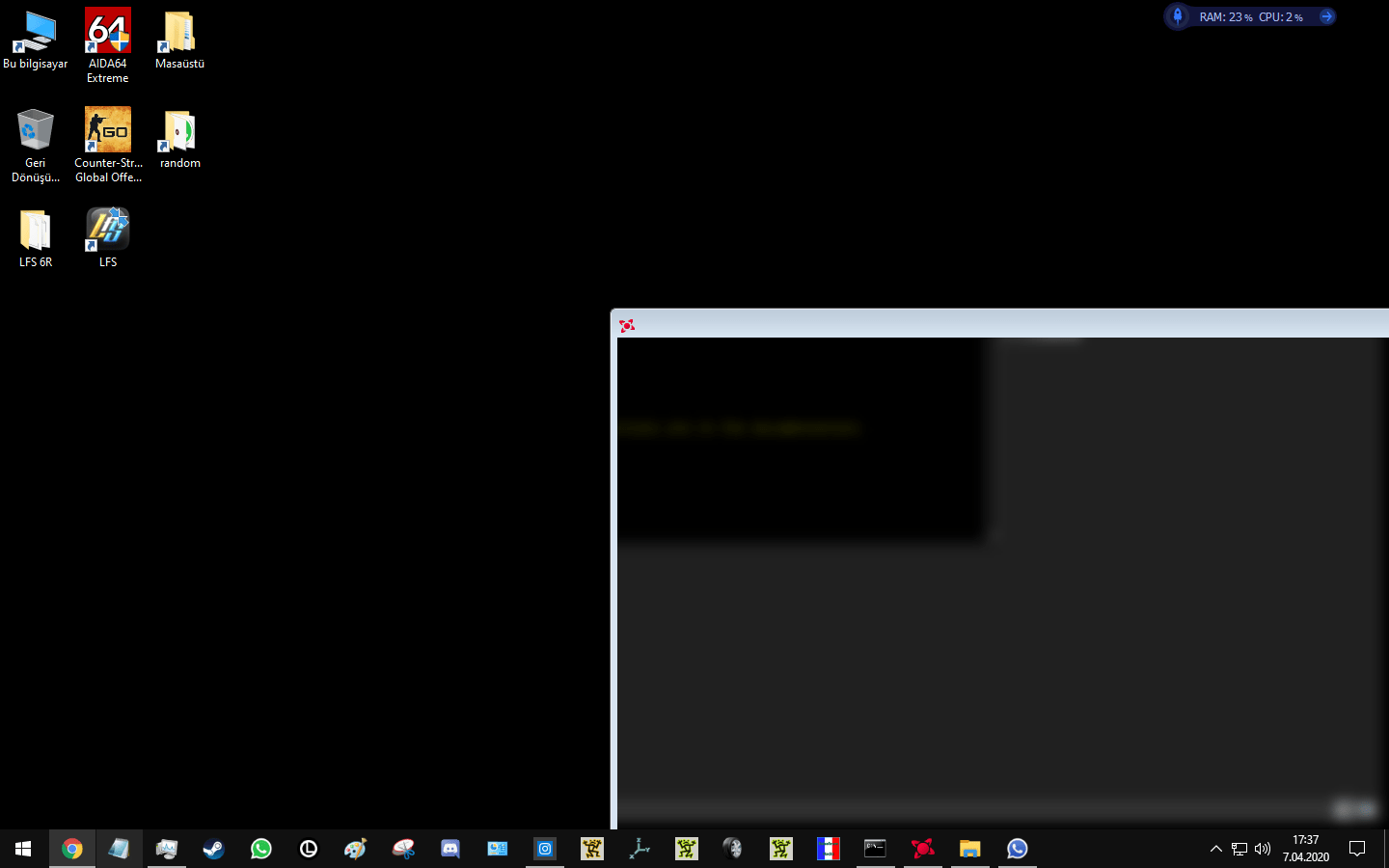Open File Explorer from the taskbar
The width and height of the screenshot is (1389, 868).
click(969, 849)
